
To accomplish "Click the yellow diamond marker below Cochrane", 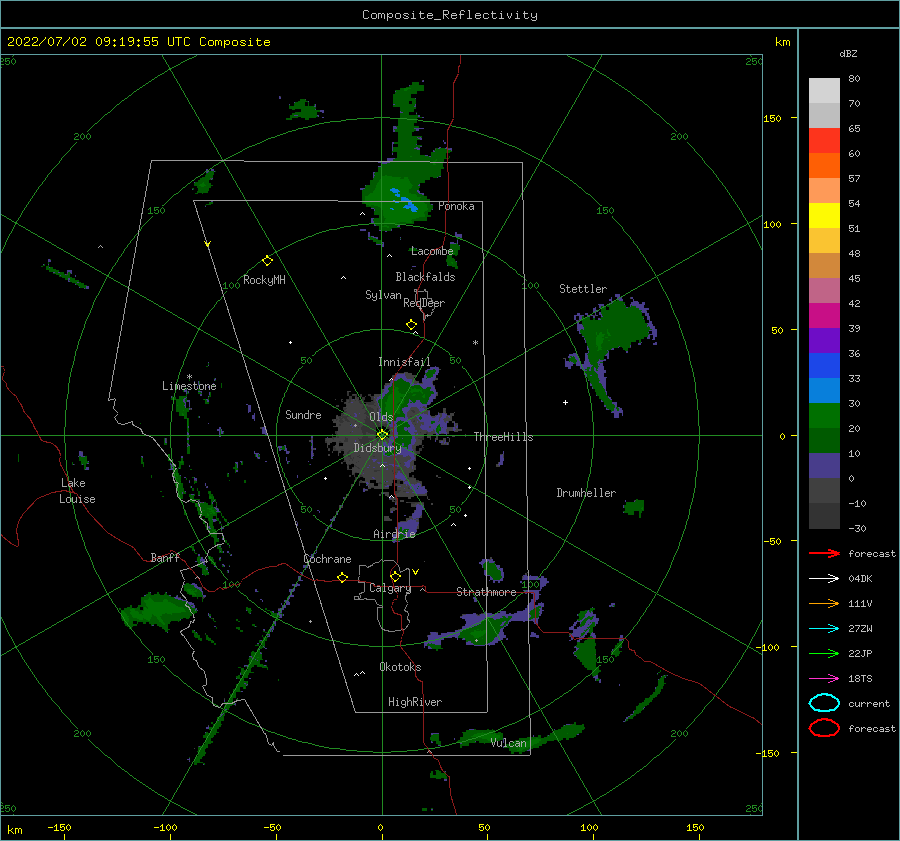I will coord(343,578).
